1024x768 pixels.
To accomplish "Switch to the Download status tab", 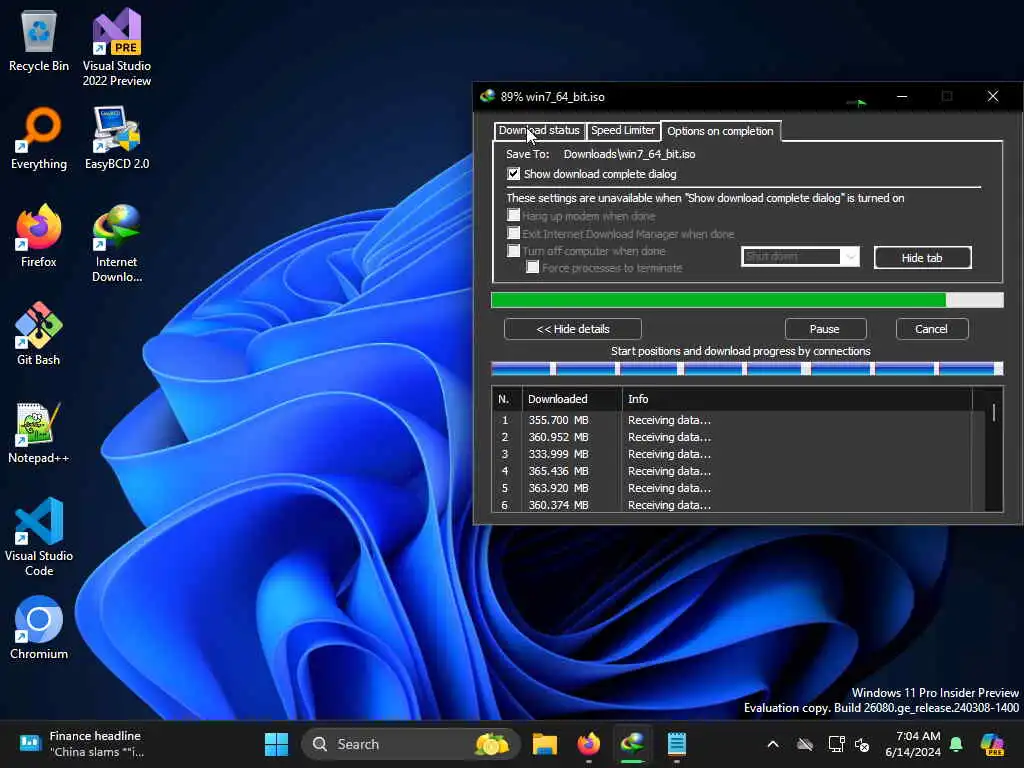I will pos(539,131).
